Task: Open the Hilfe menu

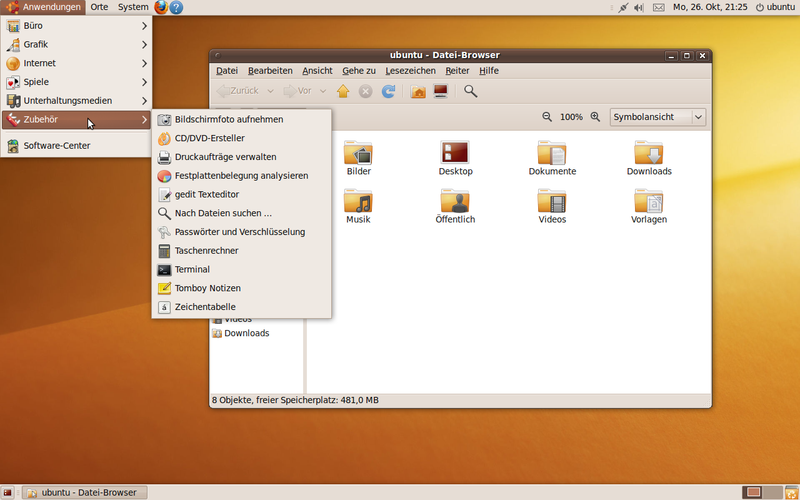Action: (489, 71)
